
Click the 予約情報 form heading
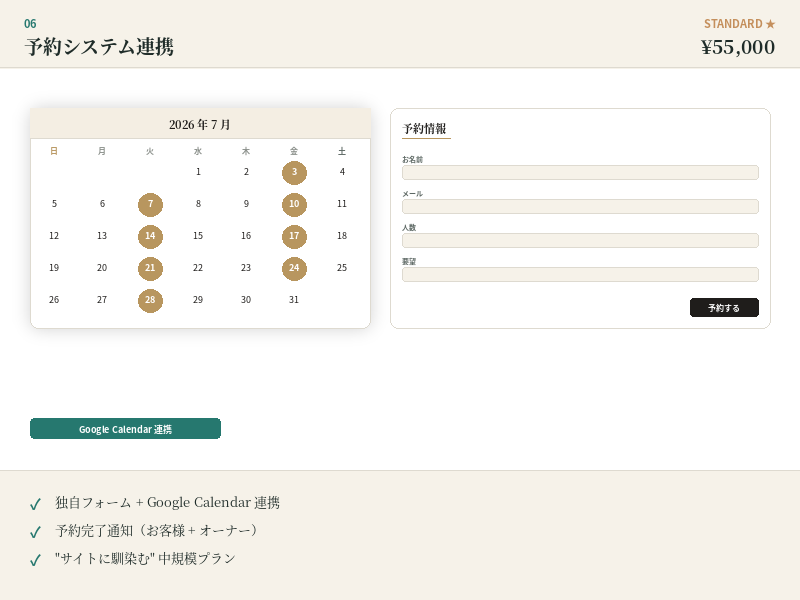[x=424, y=129]
